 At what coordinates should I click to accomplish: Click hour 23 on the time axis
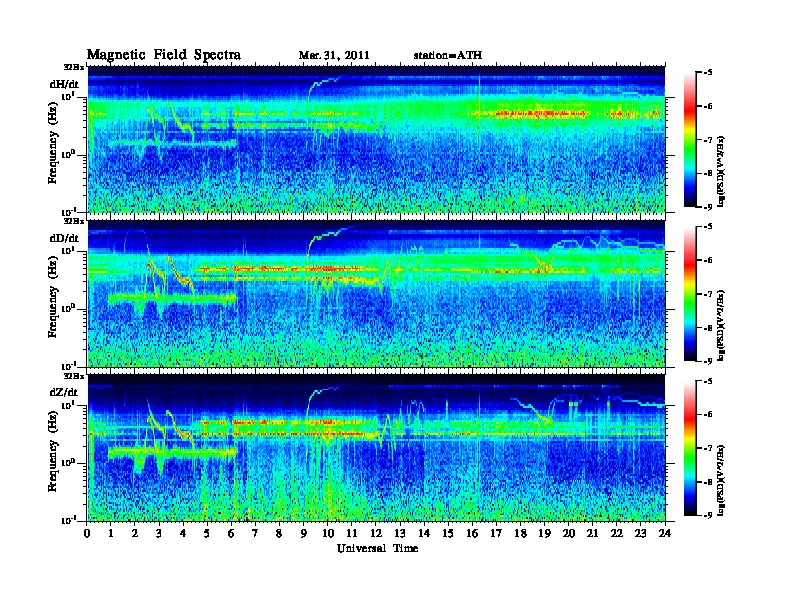pyautogui.click(x=641, y=533)
